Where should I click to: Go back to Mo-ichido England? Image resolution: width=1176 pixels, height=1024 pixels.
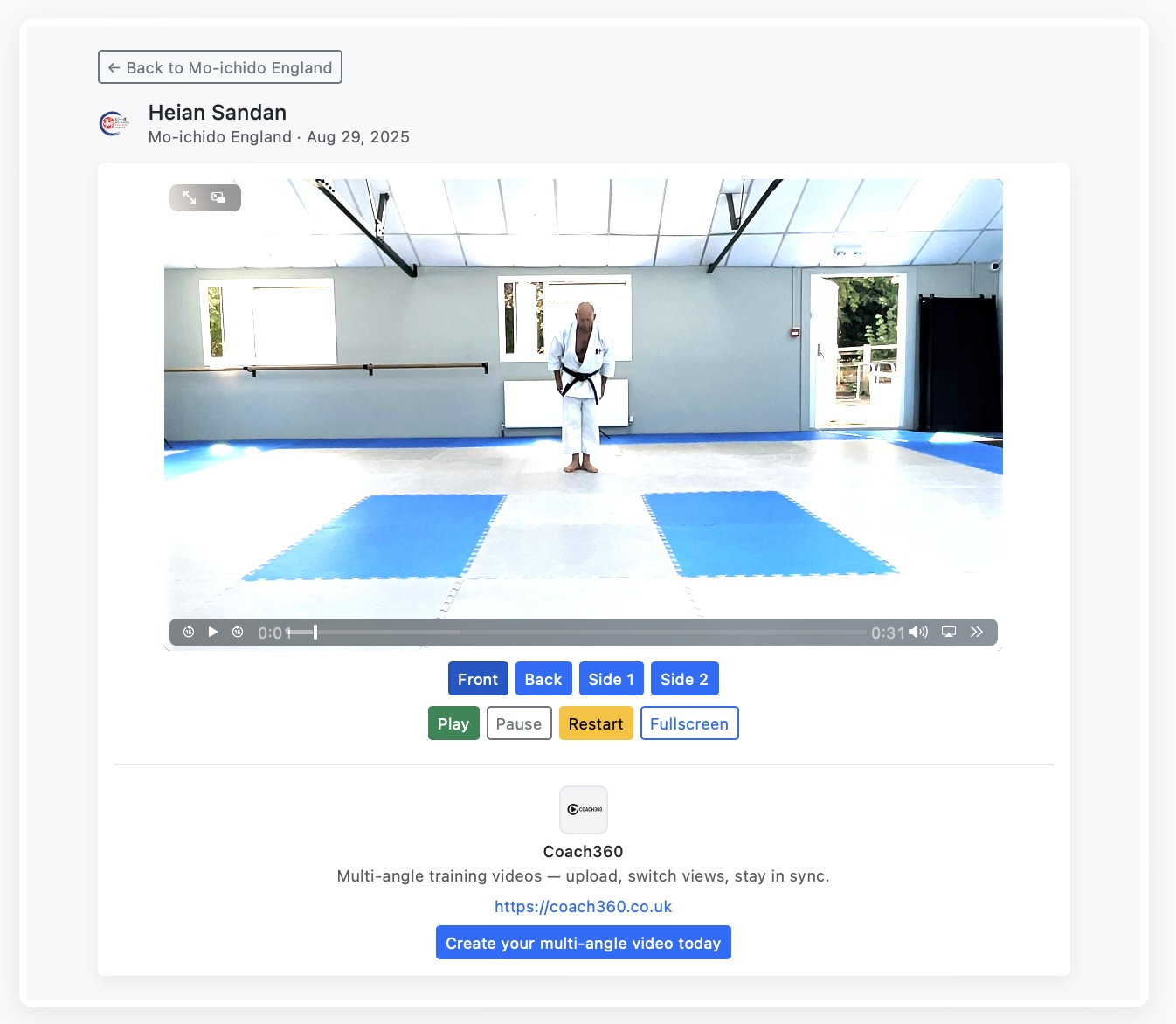click(x=220, y=67)
